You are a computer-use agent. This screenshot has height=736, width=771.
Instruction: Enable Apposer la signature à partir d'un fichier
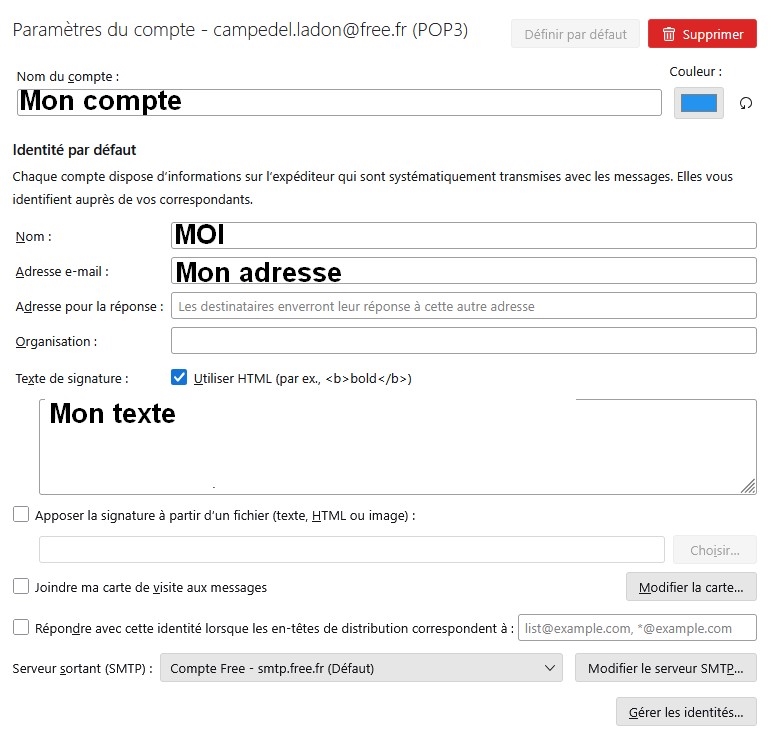(21, 515)
